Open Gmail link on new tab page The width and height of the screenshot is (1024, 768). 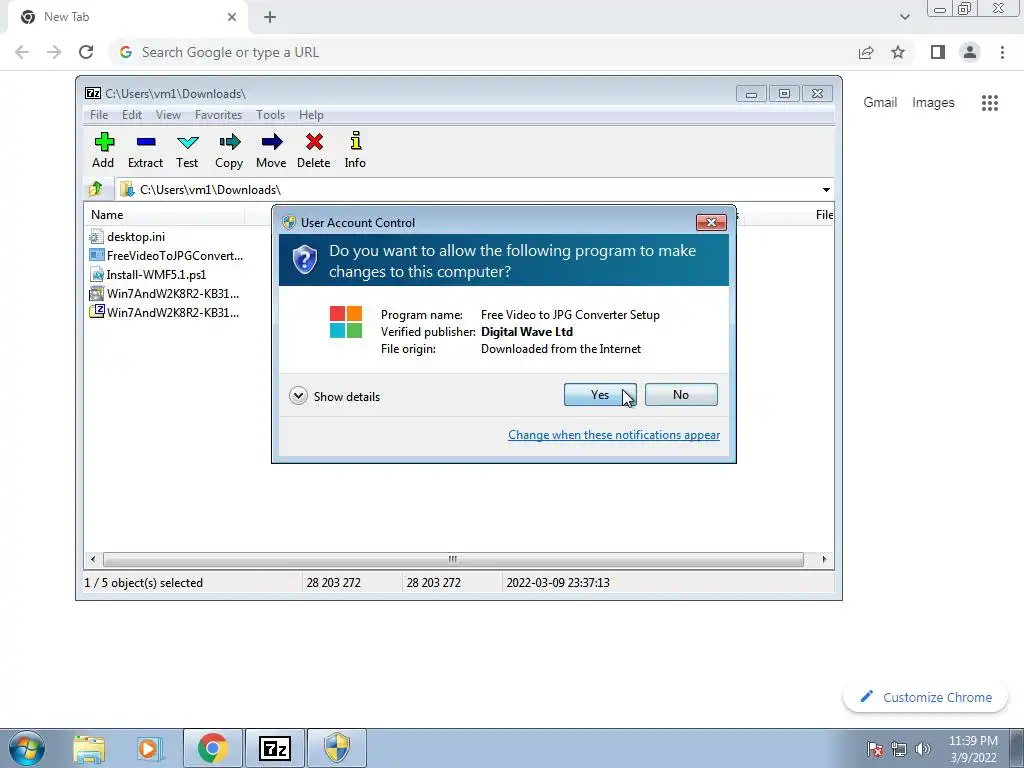click(x=880, y=103)
